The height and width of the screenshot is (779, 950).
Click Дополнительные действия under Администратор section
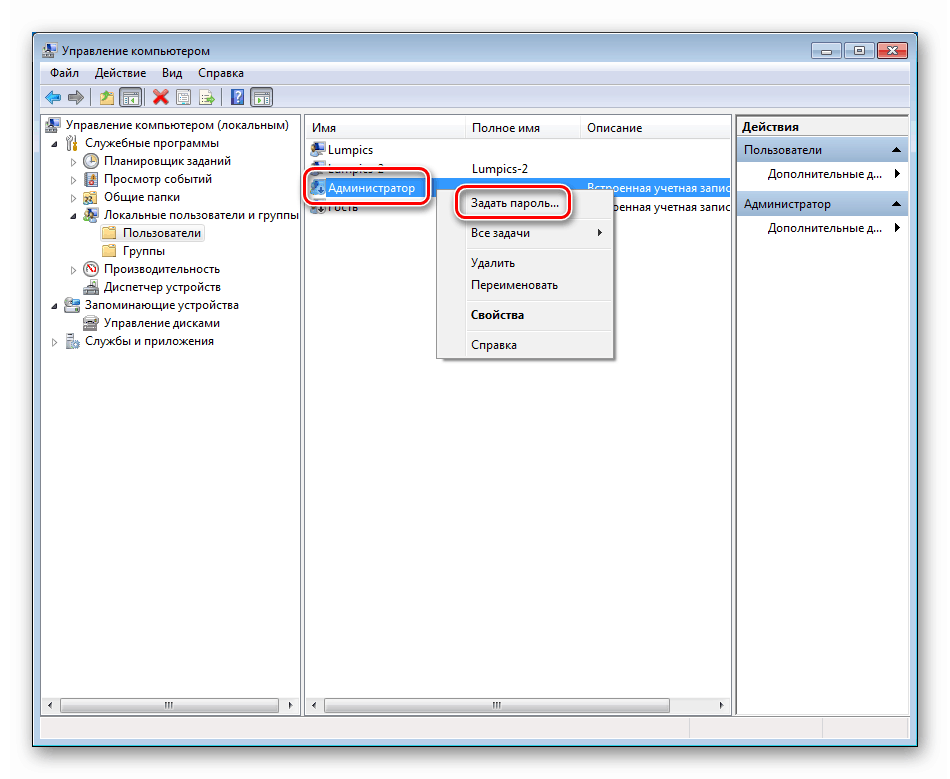(824, 228)
